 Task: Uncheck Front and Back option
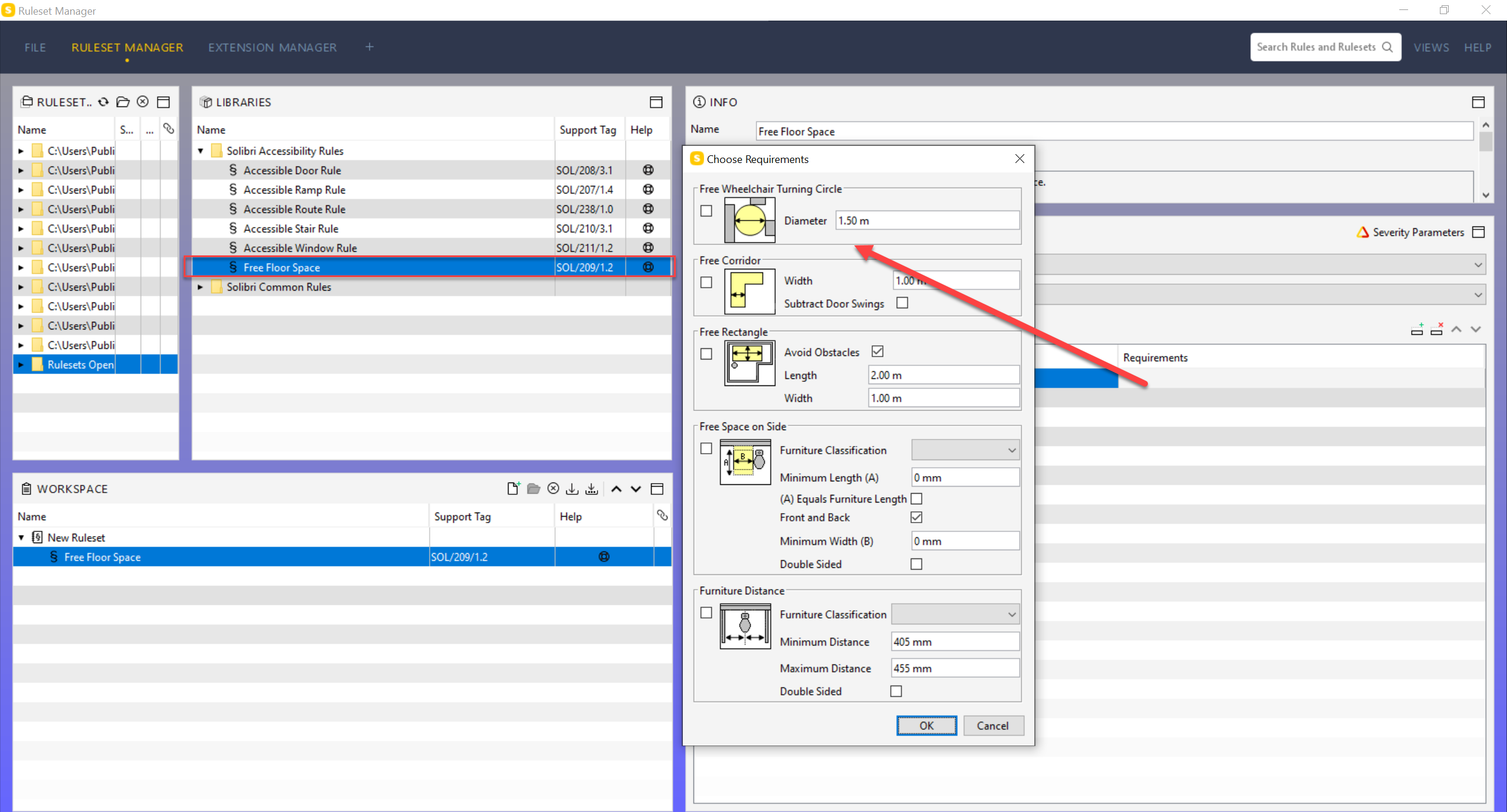917,517
